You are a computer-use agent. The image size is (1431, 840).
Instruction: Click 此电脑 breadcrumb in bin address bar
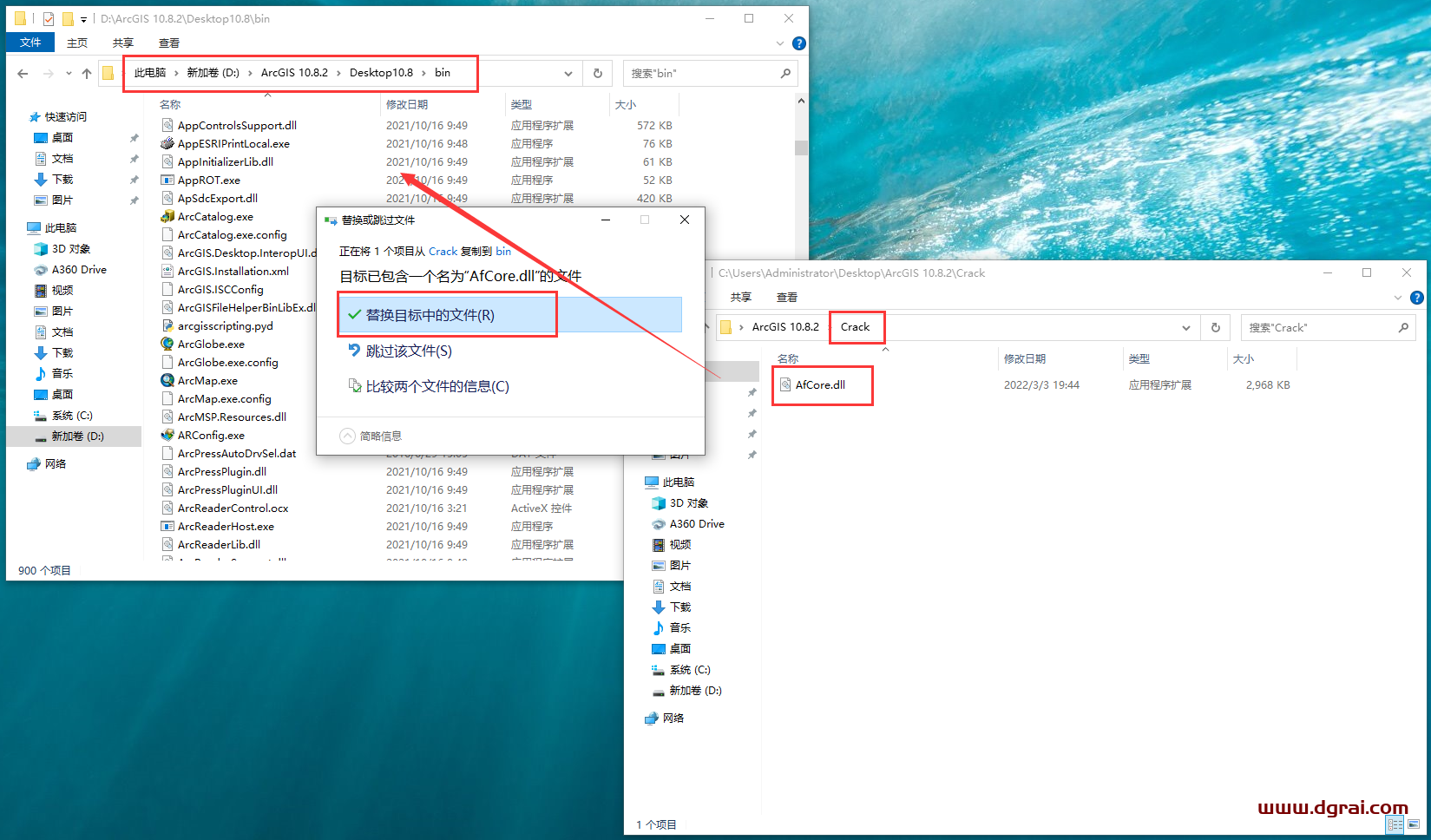pos(150,73)
